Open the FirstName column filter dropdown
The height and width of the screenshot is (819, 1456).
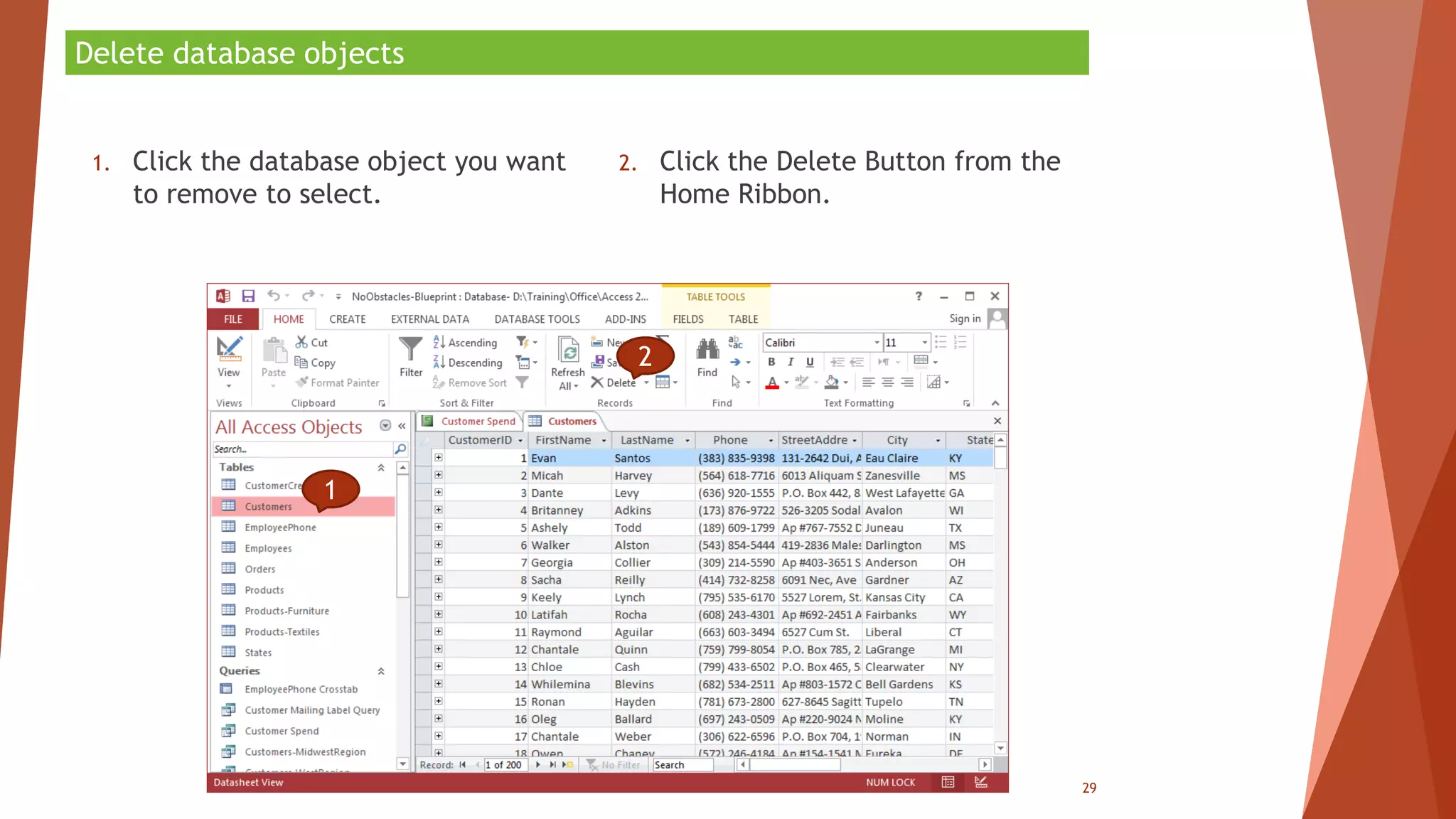tap(604, 441)
